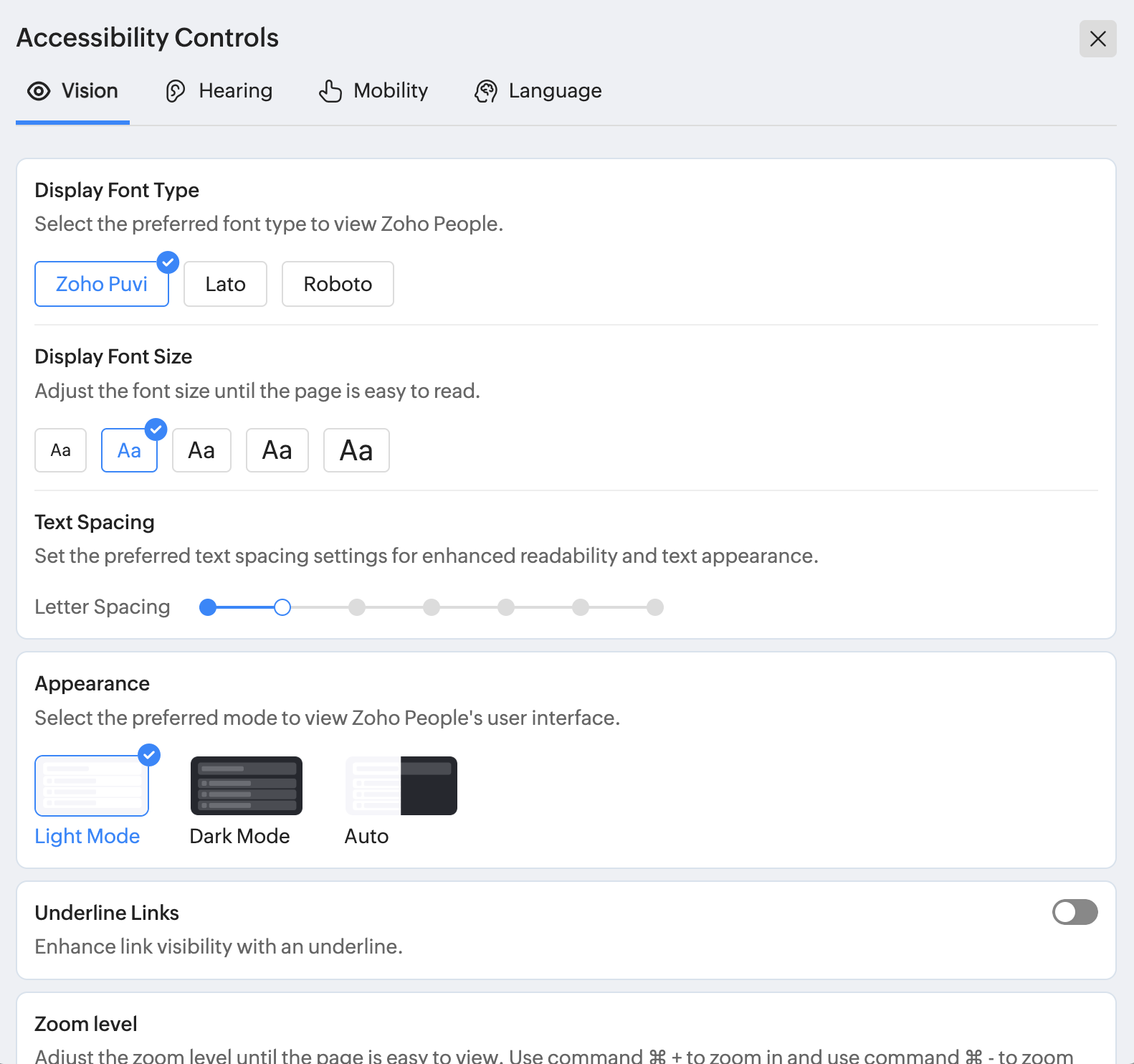Set letter spacing to the last stop
This screenshot has width=1134, height=1064.
tap(655, 608)
